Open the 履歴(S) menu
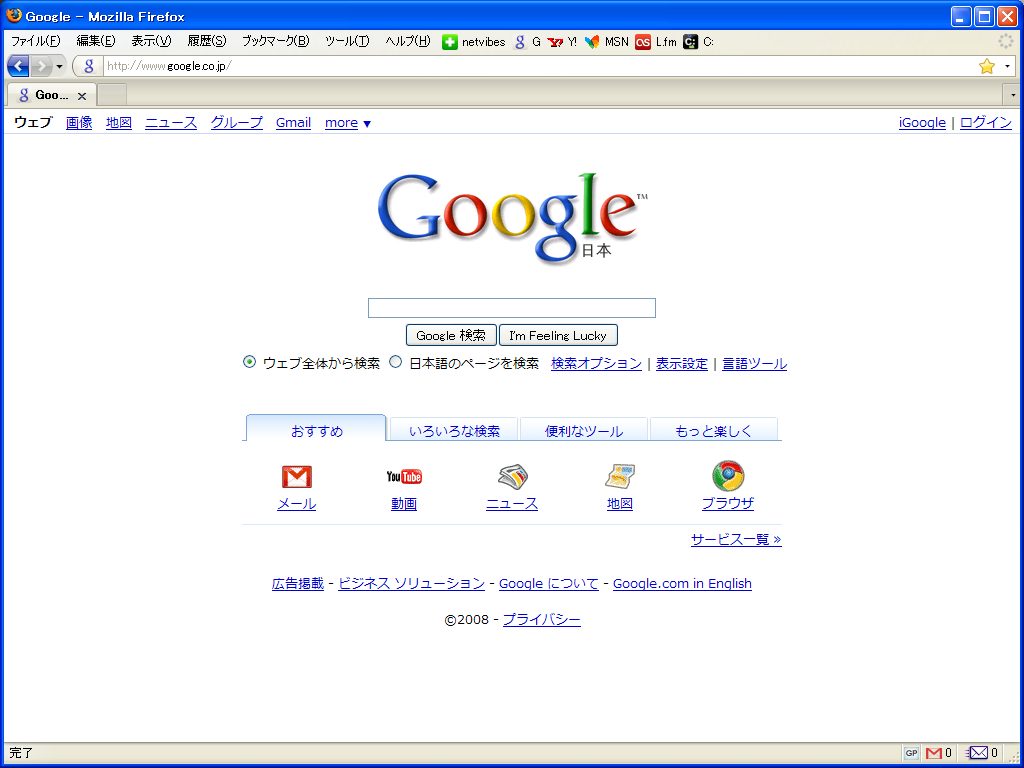Viewport: 1024px width, 768px height. click(206, 41)
